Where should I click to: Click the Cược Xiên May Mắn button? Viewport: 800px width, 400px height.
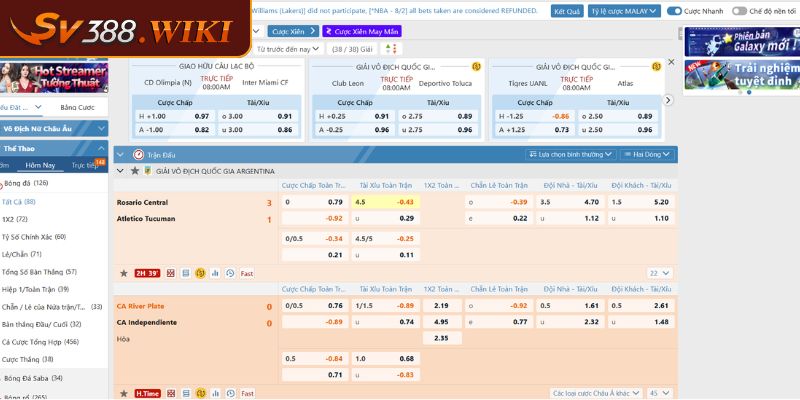click(364, 31)
